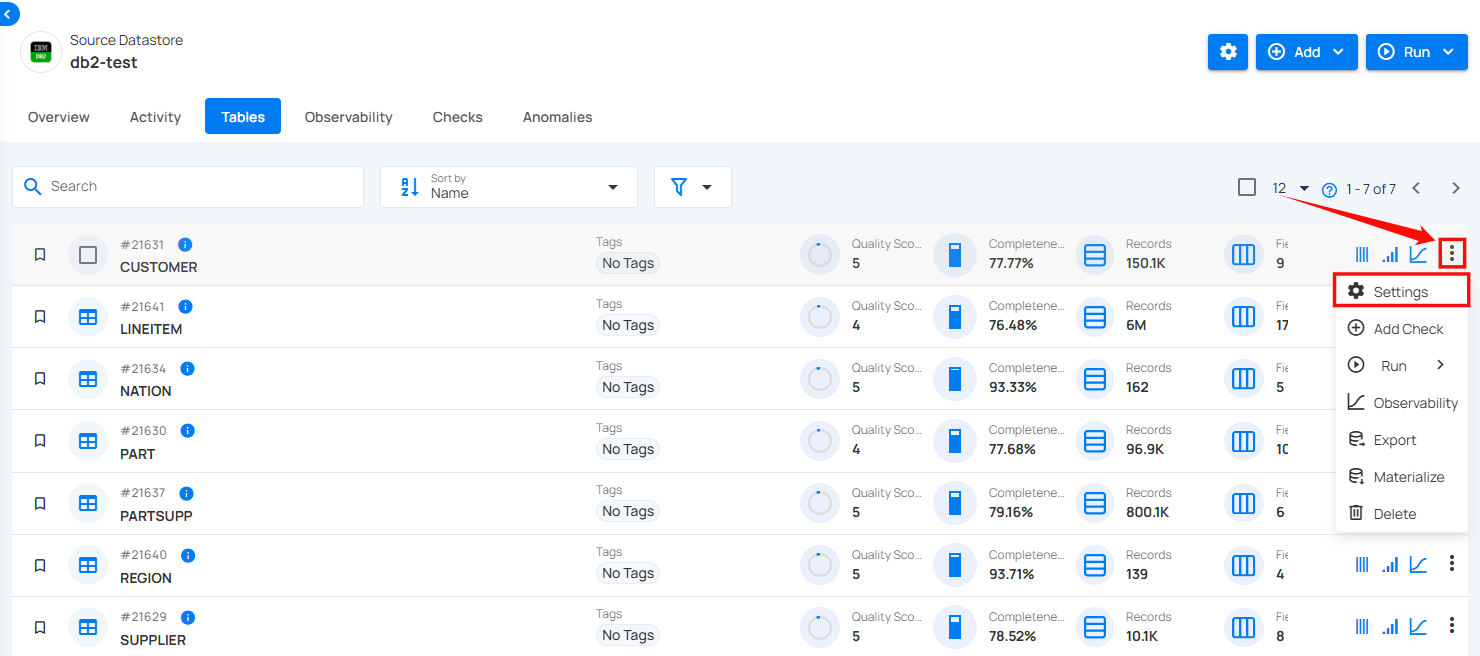The image size is (1480, 656).
Task: Switch to the Observability tab
Action: 348,117
